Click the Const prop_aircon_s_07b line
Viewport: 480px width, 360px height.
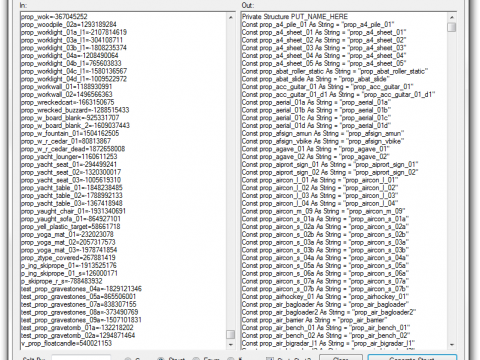pos(325,289)
